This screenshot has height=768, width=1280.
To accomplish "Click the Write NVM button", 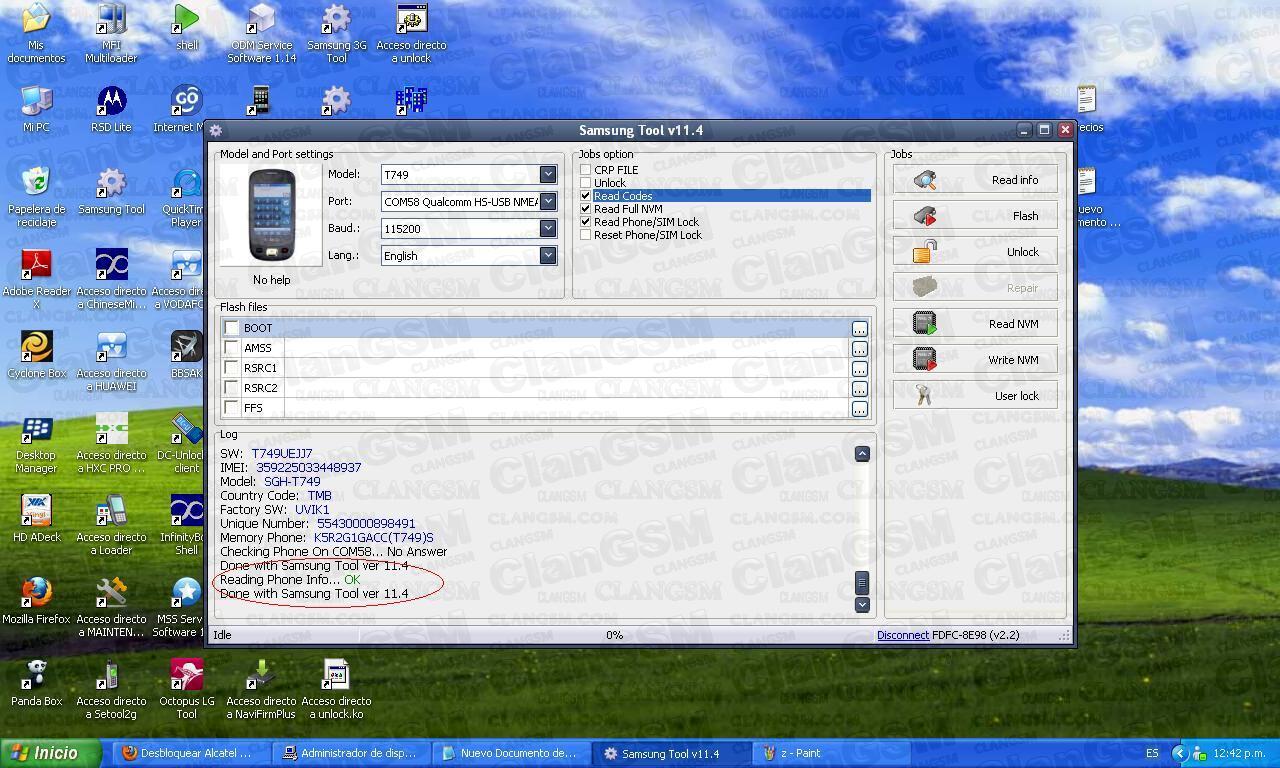I will [975, 360].
